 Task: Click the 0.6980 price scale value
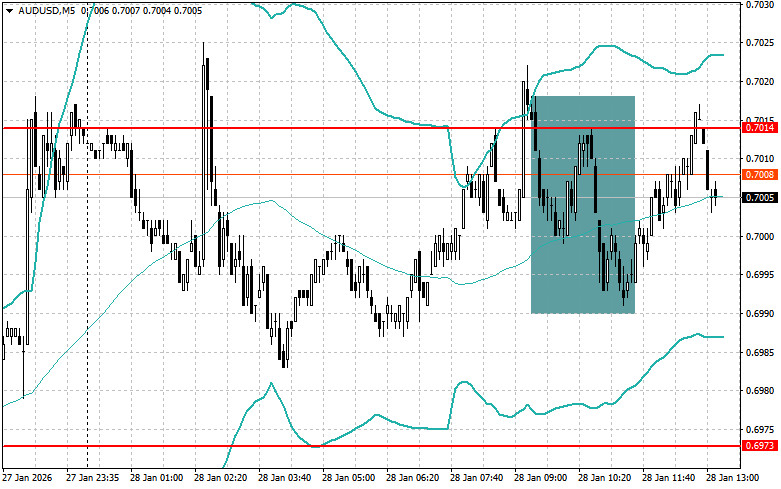760,391
